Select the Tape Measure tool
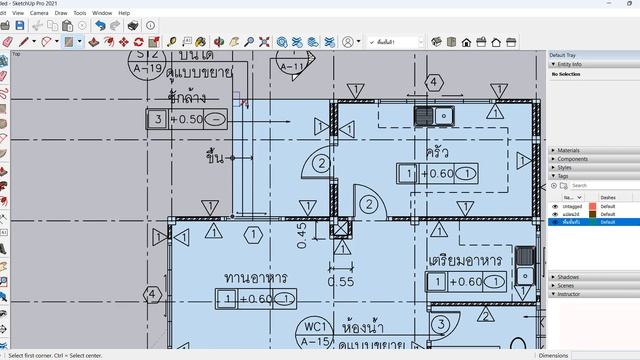The width and height of the screenshot is (640, 360). pyautogui.click(x=171, y=42)
